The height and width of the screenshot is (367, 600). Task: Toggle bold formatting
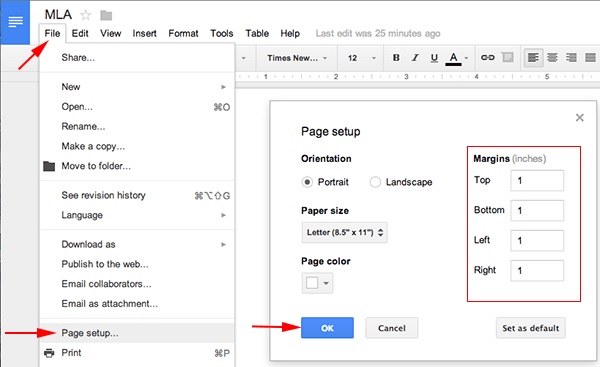396,57
